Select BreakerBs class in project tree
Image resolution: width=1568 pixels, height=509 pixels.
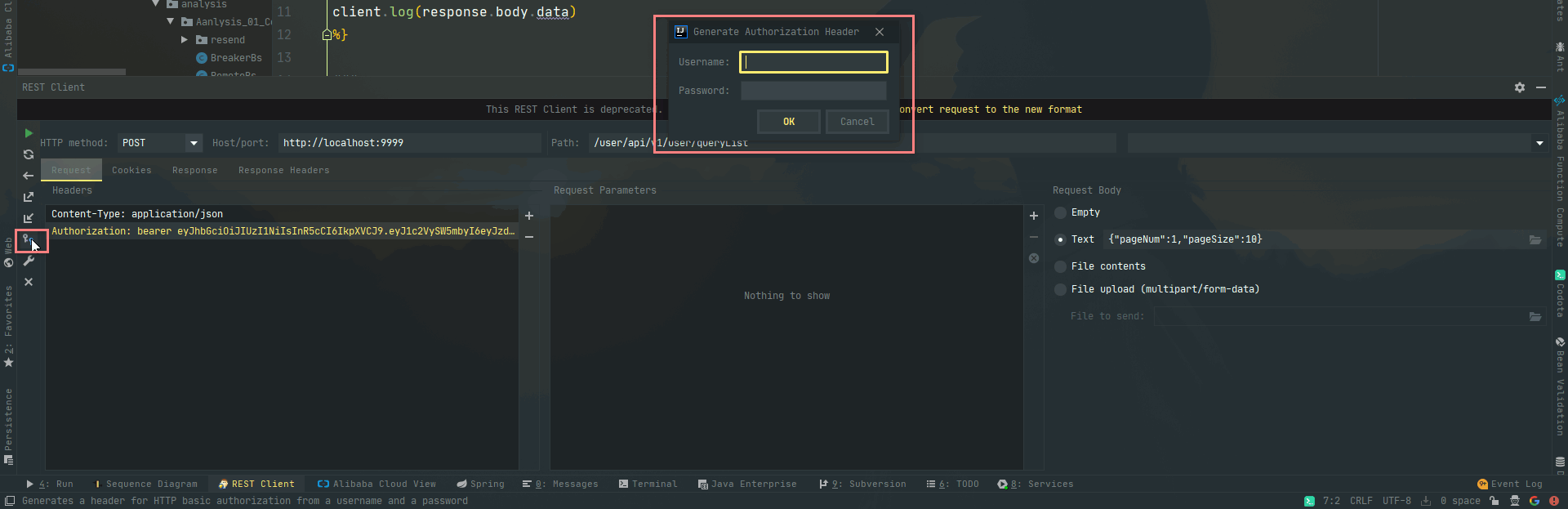[x=229, y=58]
